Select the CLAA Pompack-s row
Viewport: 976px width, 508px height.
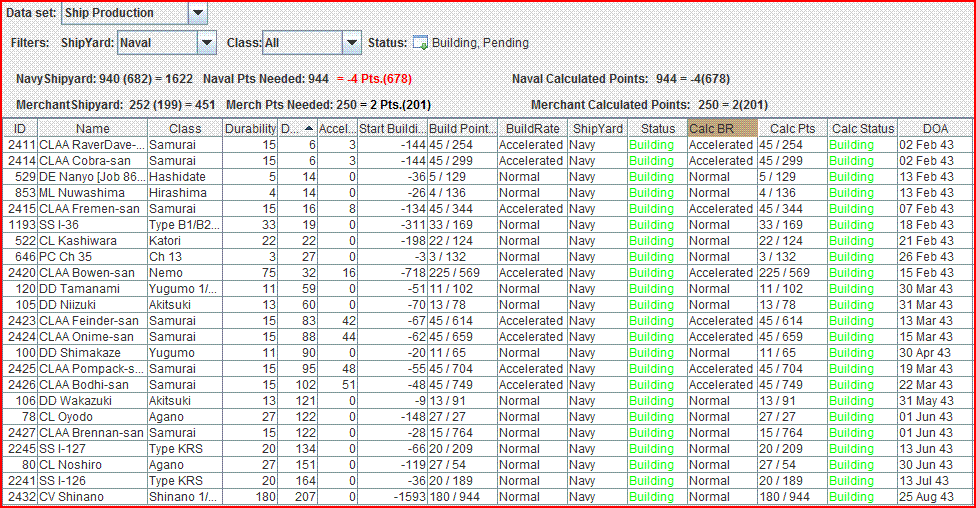(x=488, y=369)
